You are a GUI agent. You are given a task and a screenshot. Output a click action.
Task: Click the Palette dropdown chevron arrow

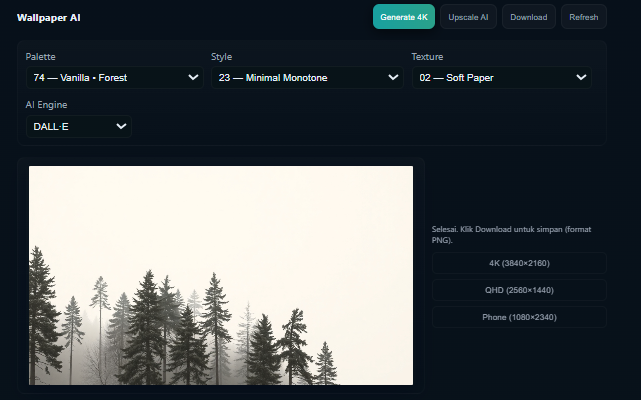[193, 77]
